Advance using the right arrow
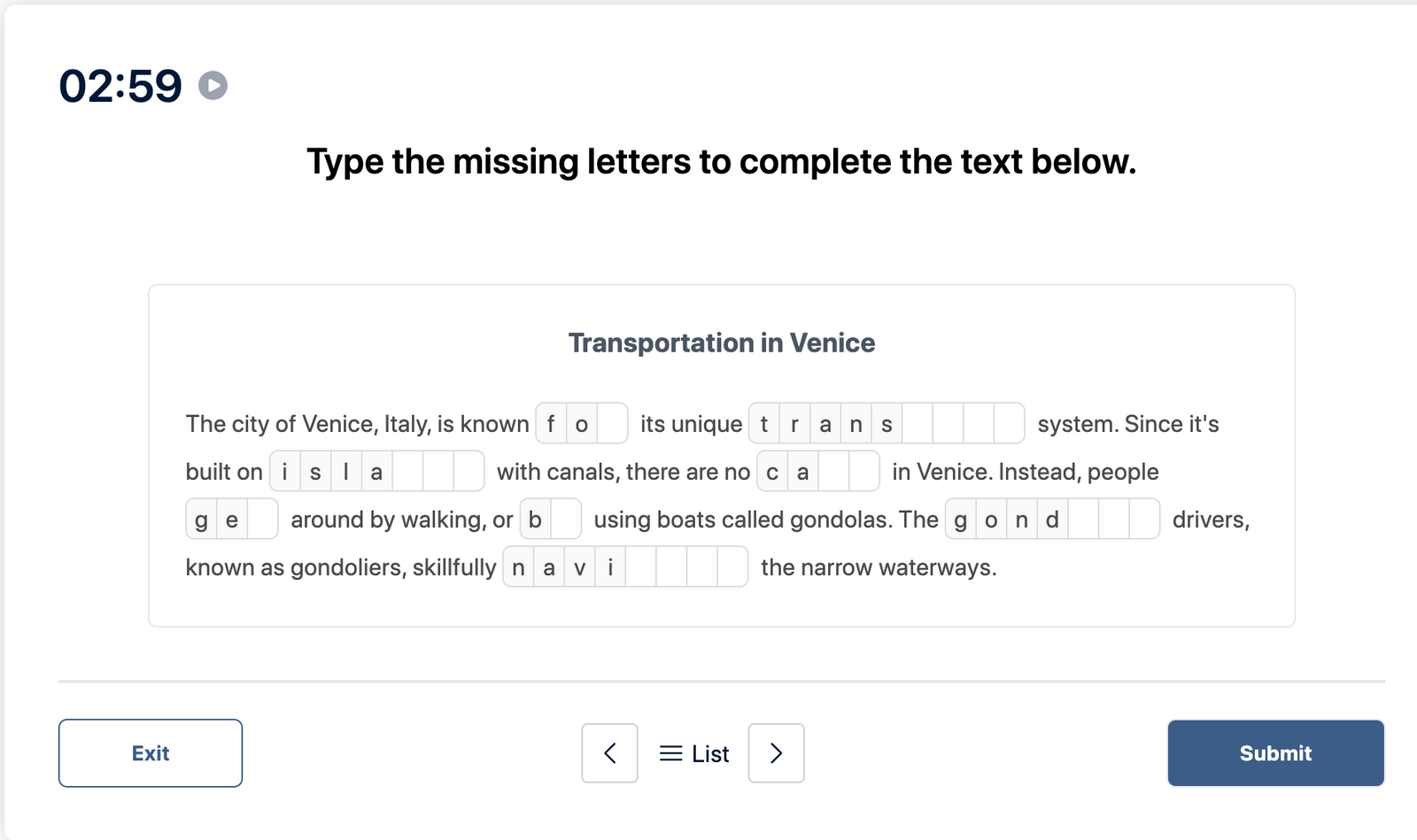The width and height of the screenshot is (1417, 840). [776, 753]
